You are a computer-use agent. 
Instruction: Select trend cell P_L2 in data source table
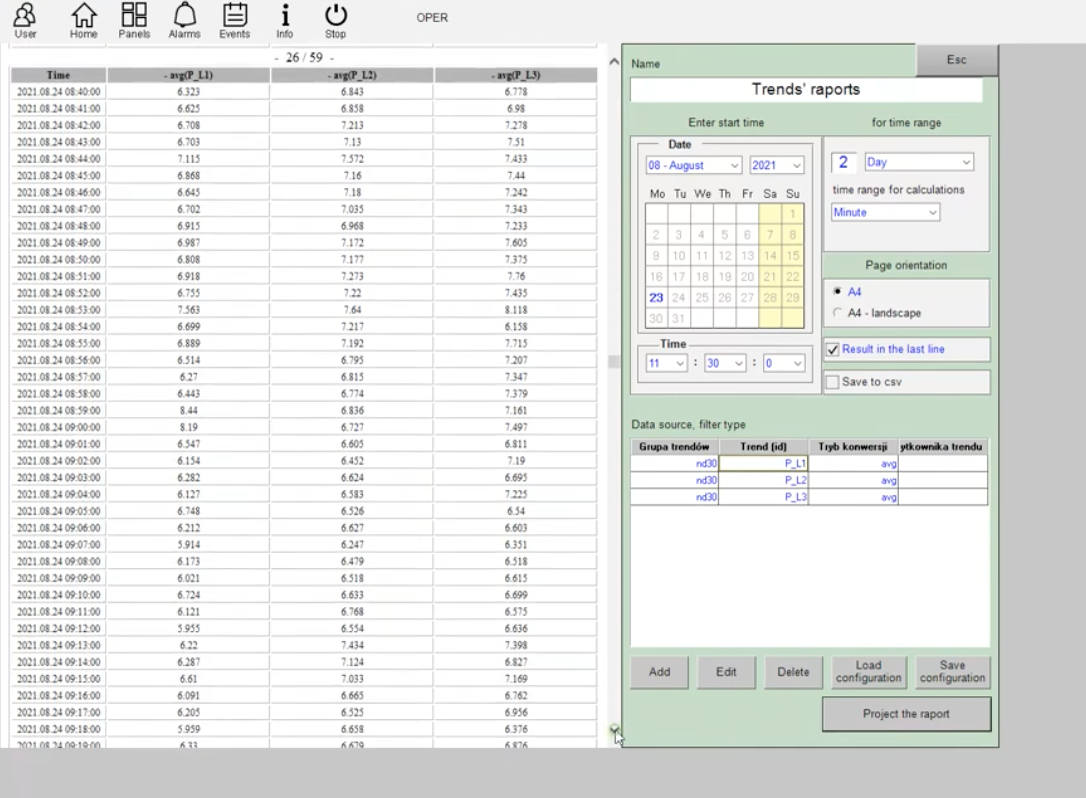(763, 480)
